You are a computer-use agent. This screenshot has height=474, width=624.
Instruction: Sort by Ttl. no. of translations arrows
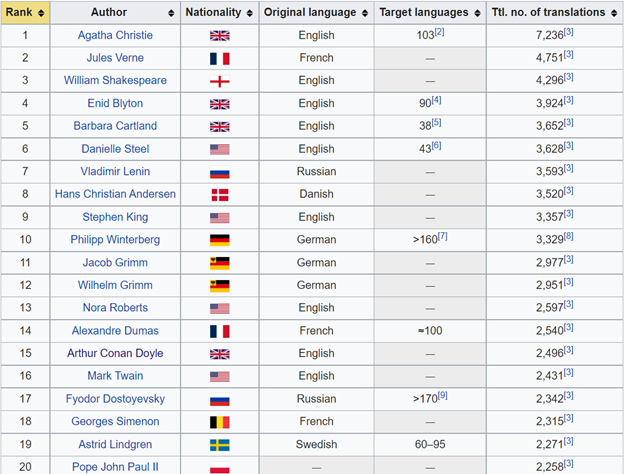pos(614,13)
